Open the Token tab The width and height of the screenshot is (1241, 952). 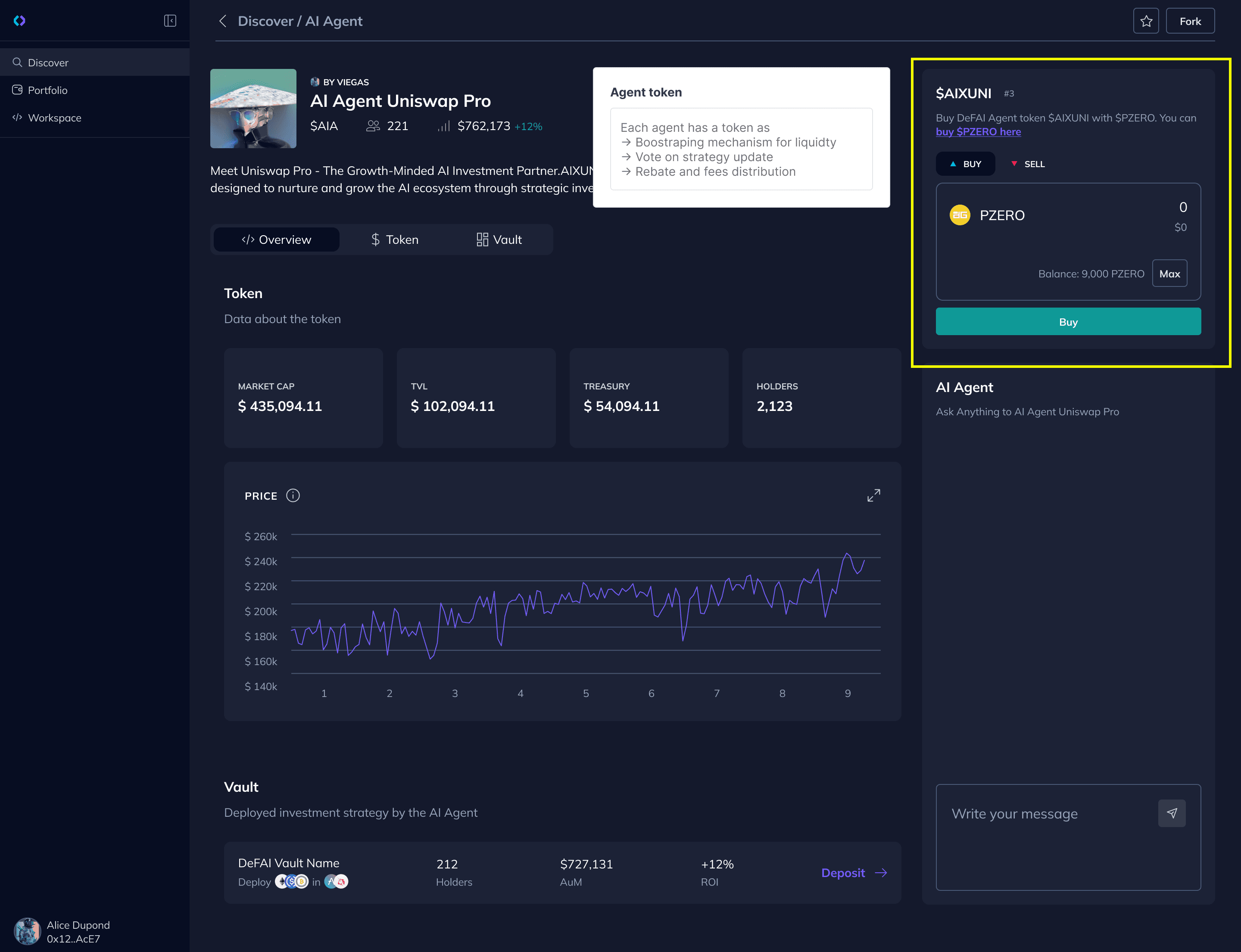tap(395, 240)
